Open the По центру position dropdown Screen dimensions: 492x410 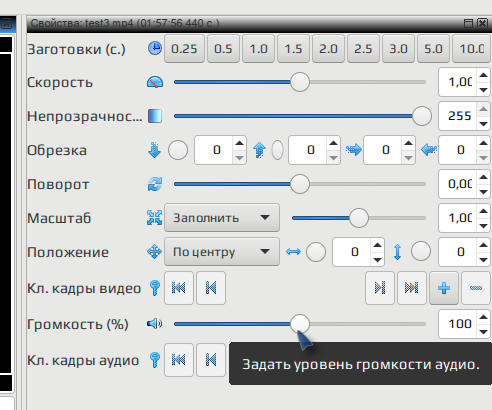pyautogui.click(x=222, y=252)
